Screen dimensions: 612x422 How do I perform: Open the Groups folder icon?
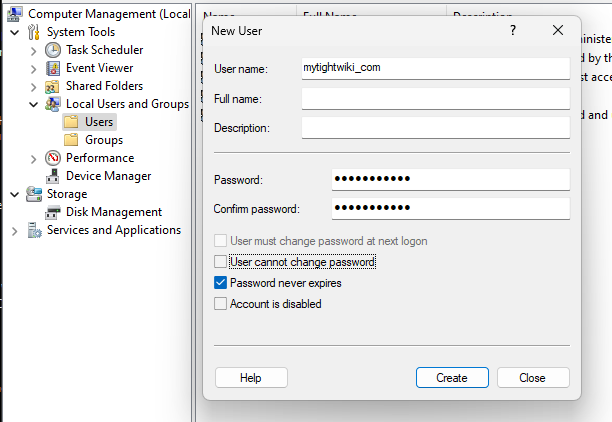tap(71, 140)
